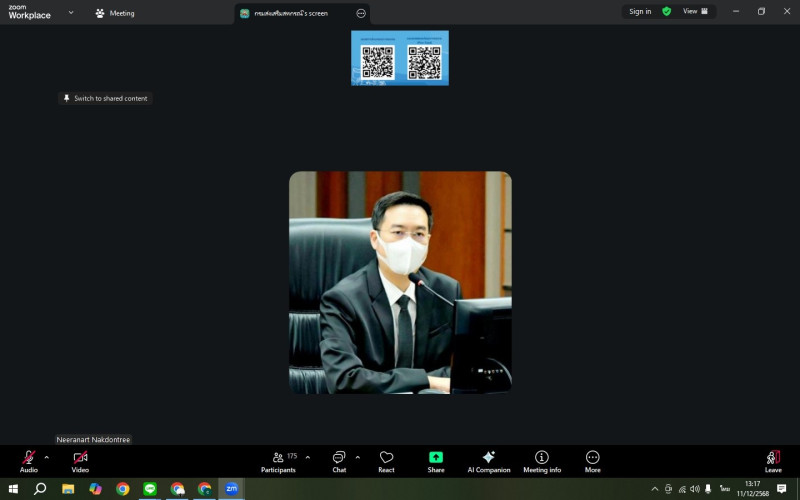The height and width of the screenshot is (500, 800).
Task: Expand the audio options chevron
Action: [x=46, y=457]
